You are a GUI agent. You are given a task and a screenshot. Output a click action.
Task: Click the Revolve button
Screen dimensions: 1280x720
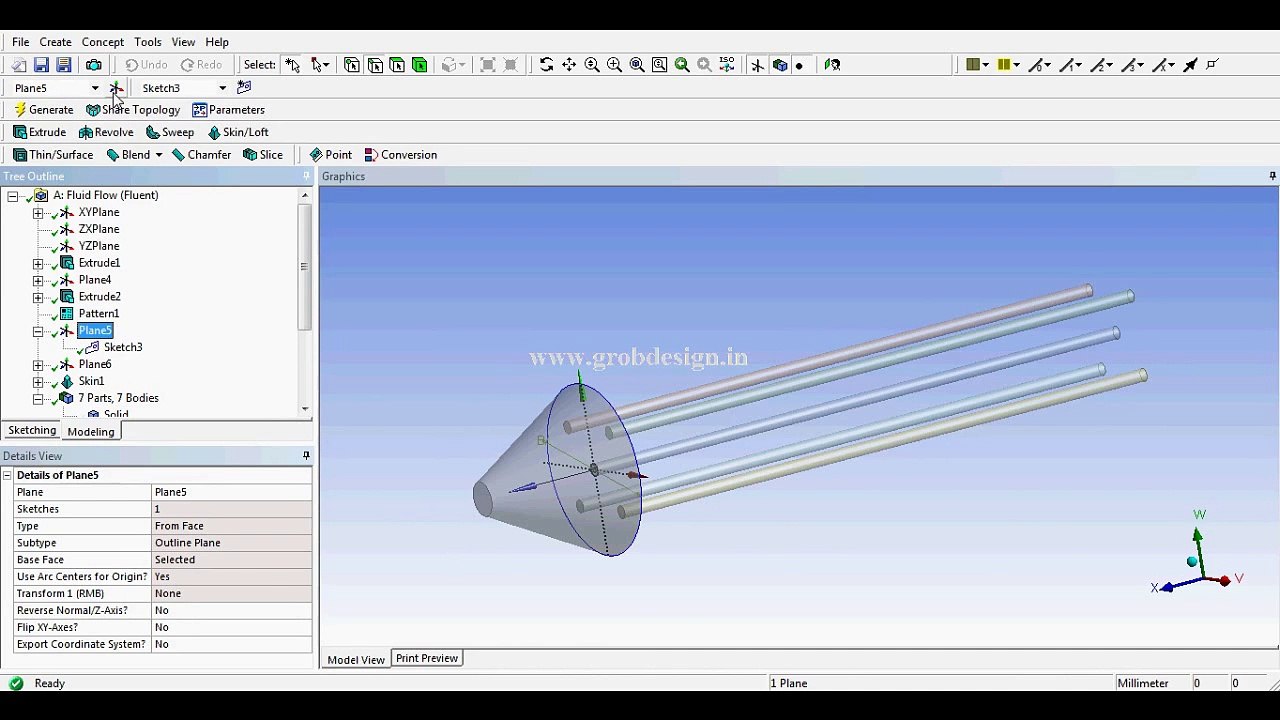tap(106, 132)
